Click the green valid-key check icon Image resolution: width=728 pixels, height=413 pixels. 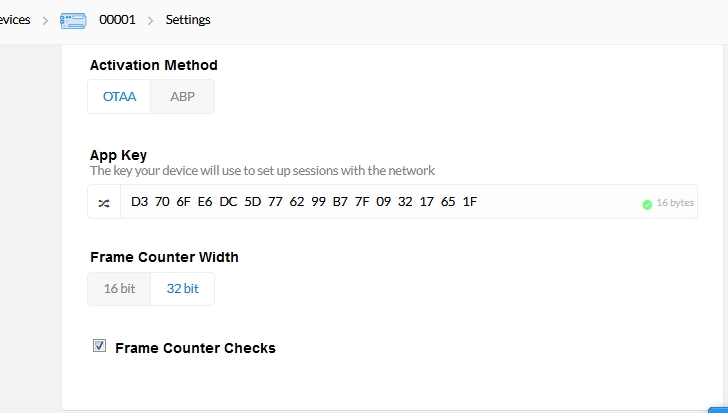pos(647,204)
